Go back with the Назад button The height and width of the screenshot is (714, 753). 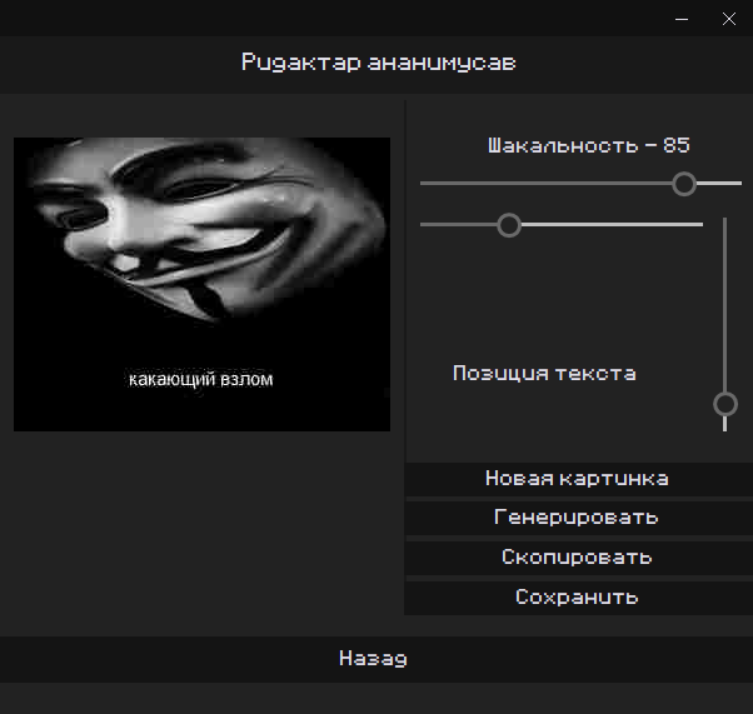(x=376, y=659)
